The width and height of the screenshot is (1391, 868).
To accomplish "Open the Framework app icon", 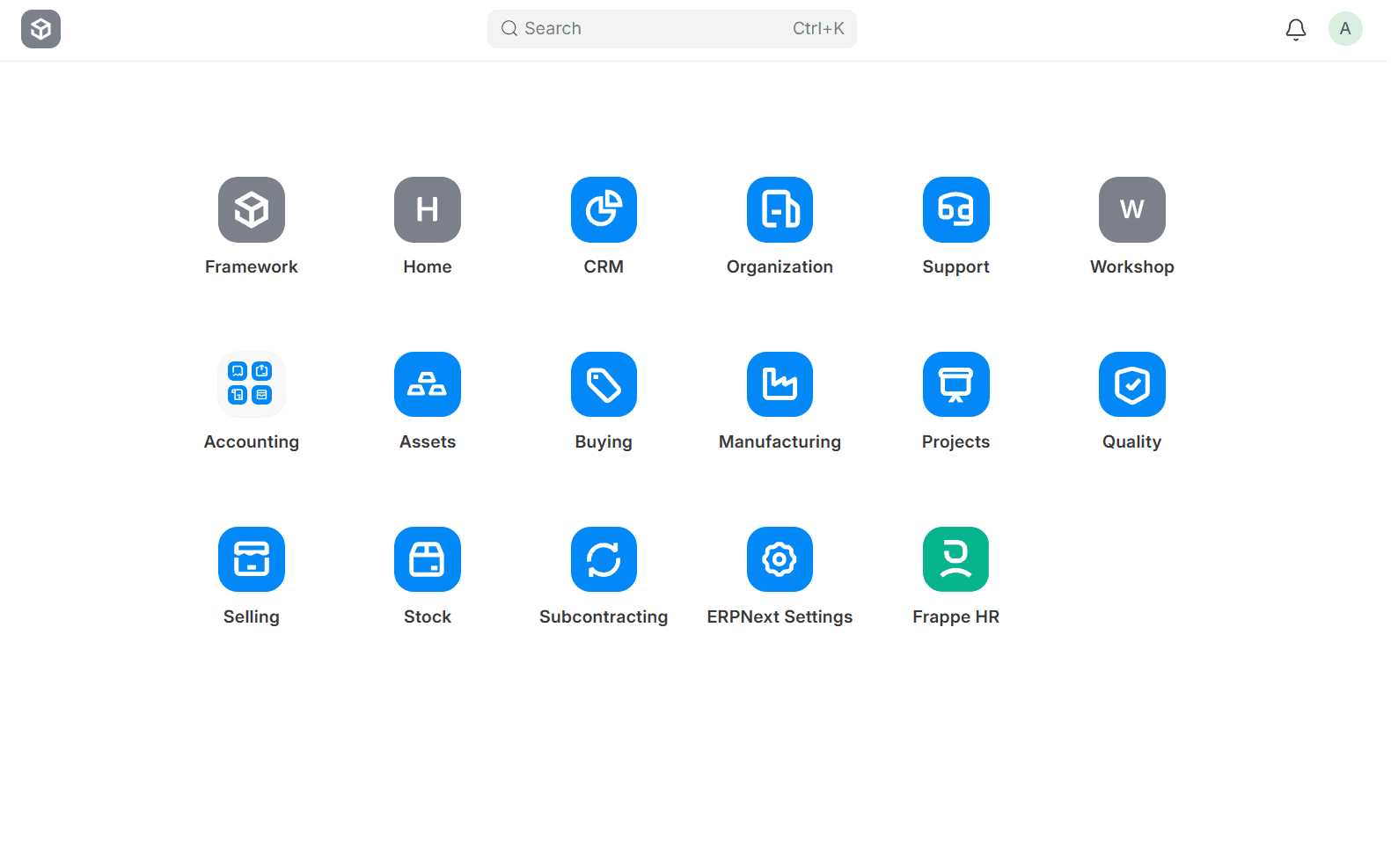I will pyautogui.click(x=252, y=209).
